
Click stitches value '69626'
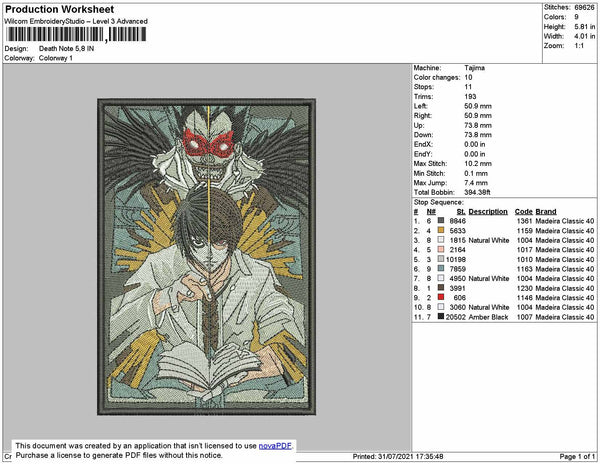[x=584, y=7]
